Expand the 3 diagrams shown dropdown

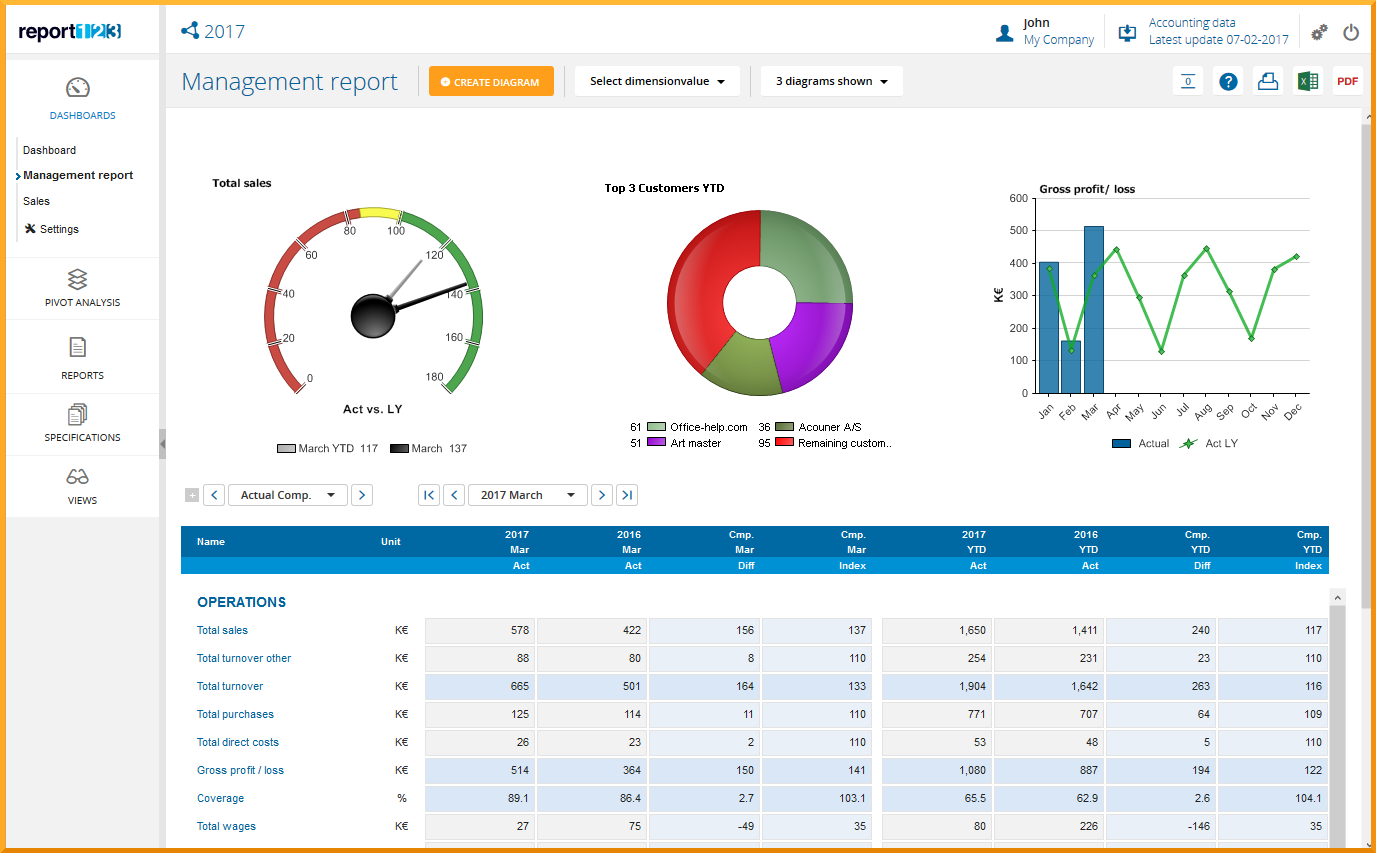pyautogui.click(x=832, y=82)
